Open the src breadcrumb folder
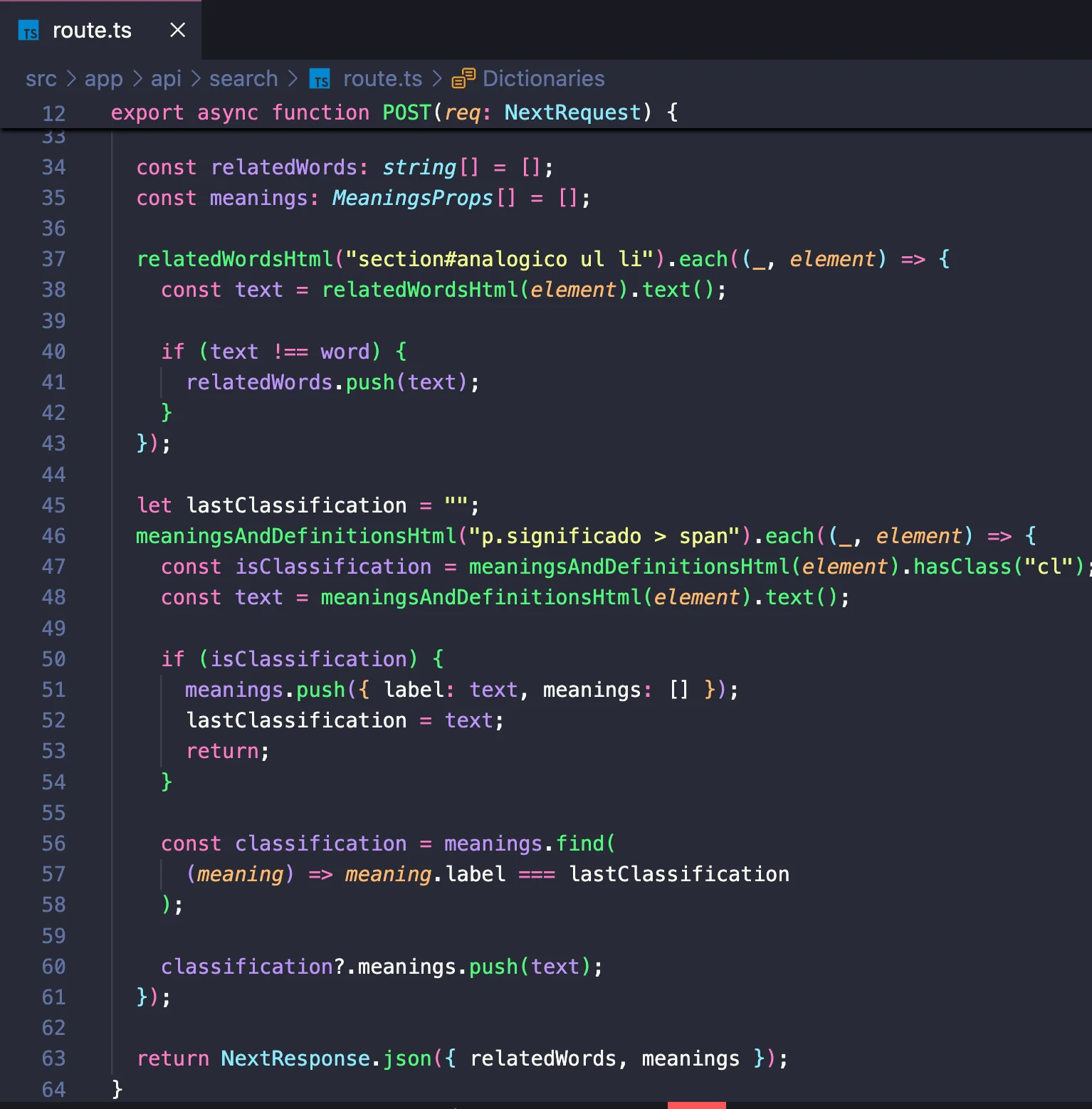 (x=41, y=79)
